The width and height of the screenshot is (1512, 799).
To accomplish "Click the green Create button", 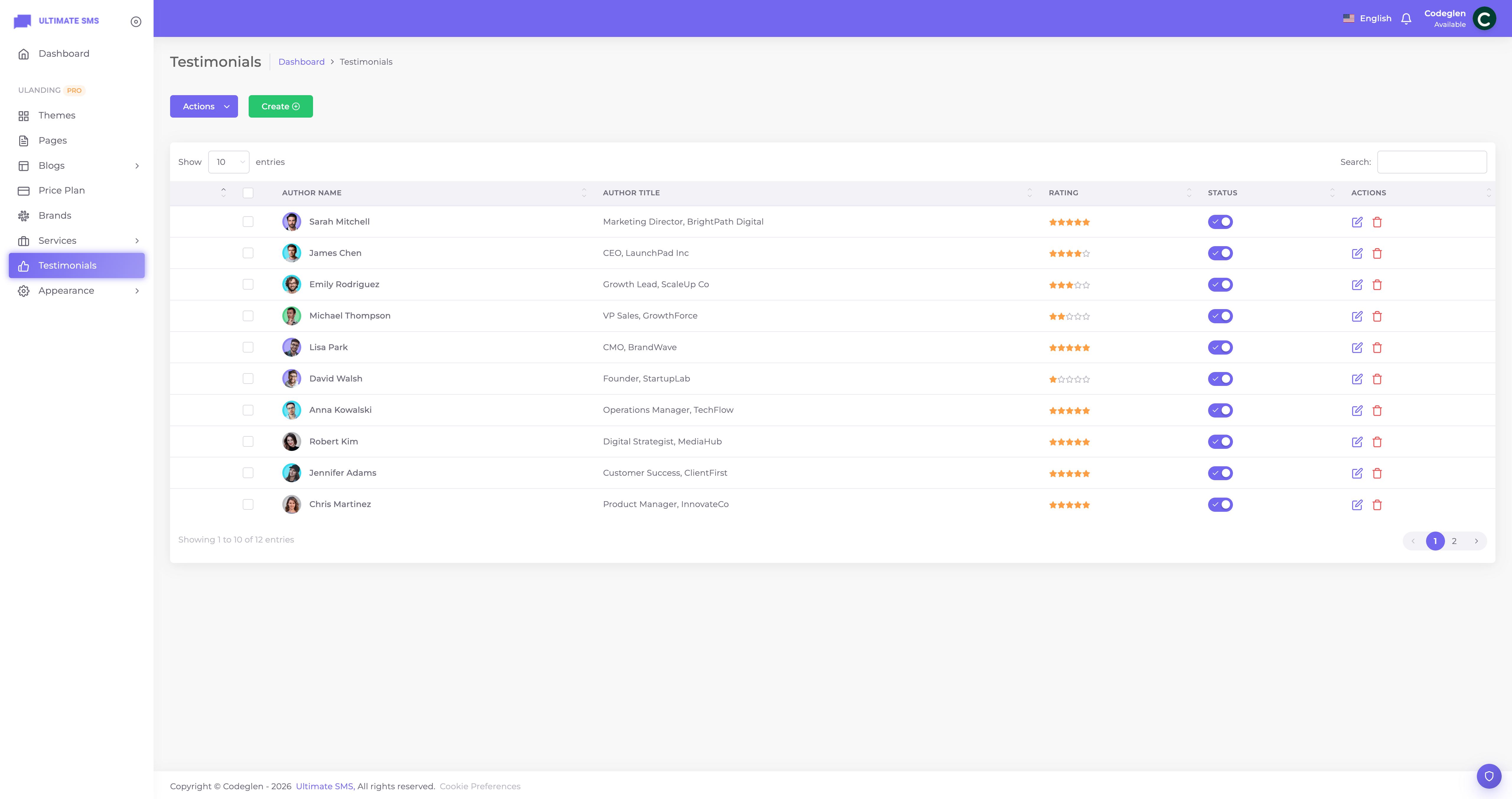I will (281, 106).
